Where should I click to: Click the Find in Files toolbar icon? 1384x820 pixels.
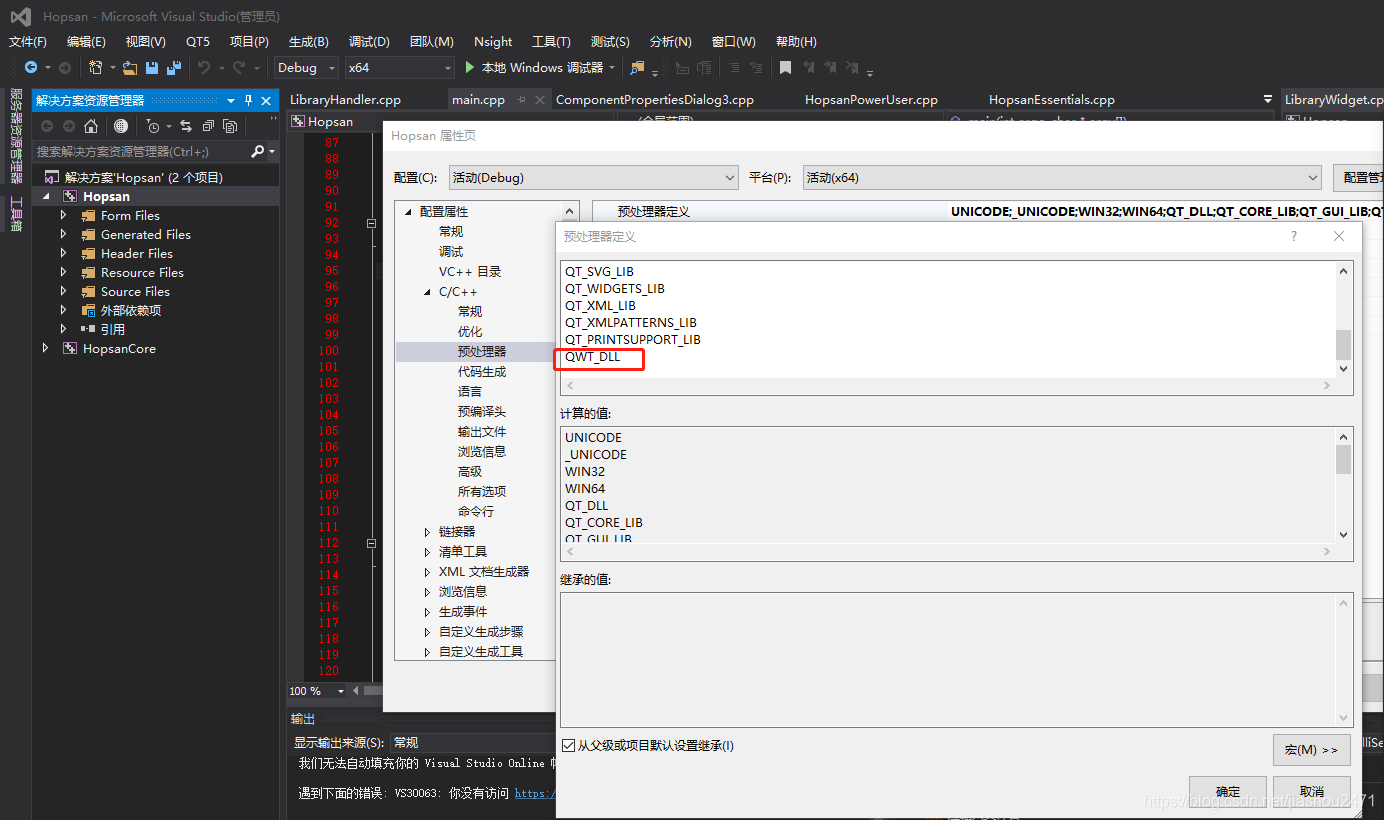tap(638, 68)
